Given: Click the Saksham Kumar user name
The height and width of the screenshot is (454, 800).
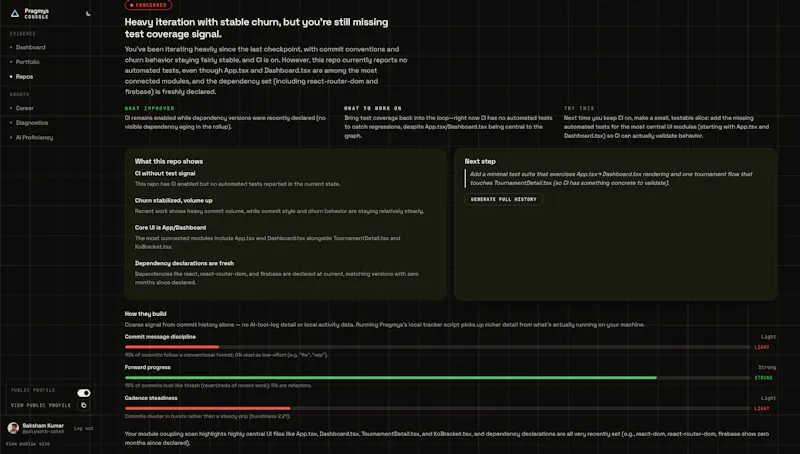Looking at the screenshot, I should click(43, 425).
